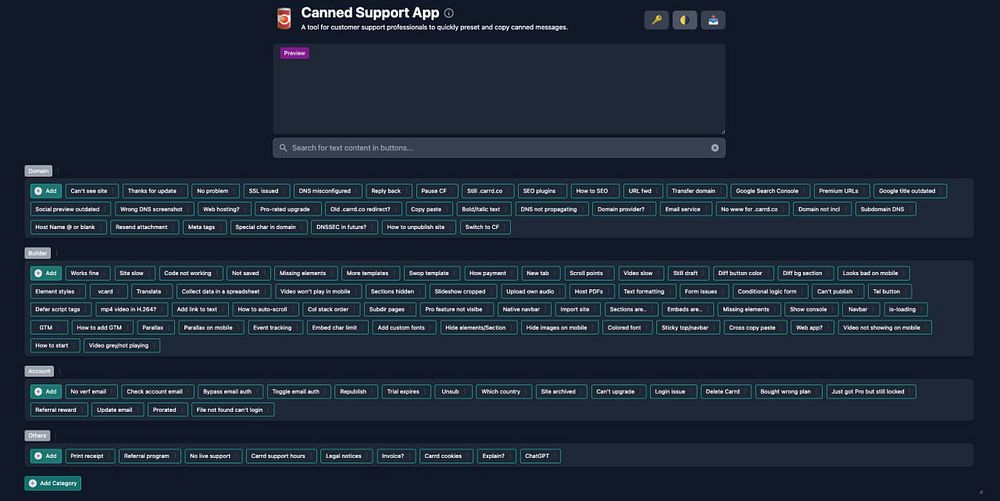The height and width of the screenshot is (501, 1000).
Task: Click the red can app logo
Action: (284, 18)
